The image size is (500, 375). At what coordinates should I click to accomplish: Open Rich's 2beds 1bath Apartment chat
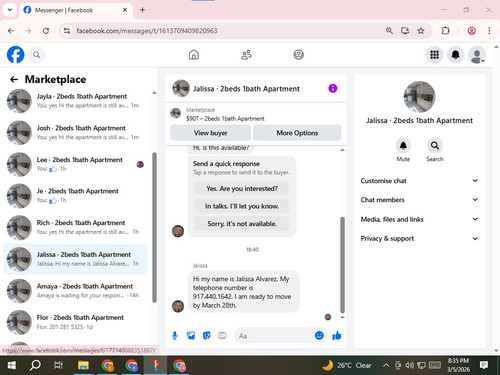click(x=76, y=227)
